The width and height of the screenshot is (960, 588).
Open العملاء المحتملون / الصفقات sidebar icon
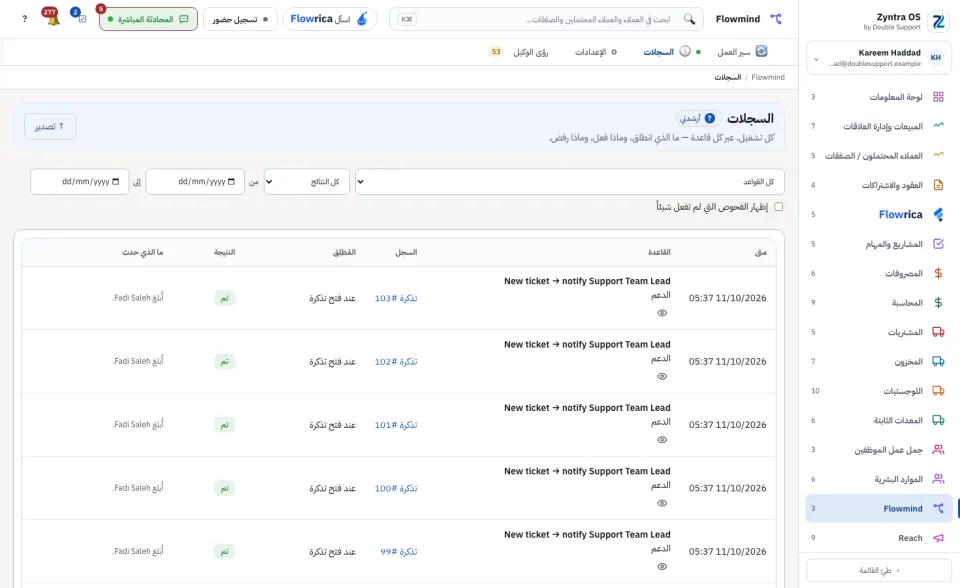(938, 155)
